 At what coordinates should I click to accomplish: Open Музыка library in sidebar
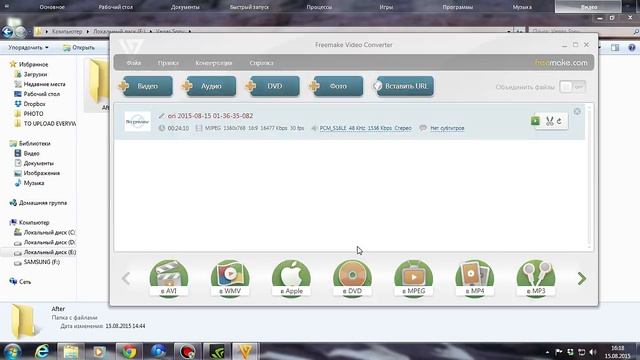pyautogui.click(x=29, y=183)
